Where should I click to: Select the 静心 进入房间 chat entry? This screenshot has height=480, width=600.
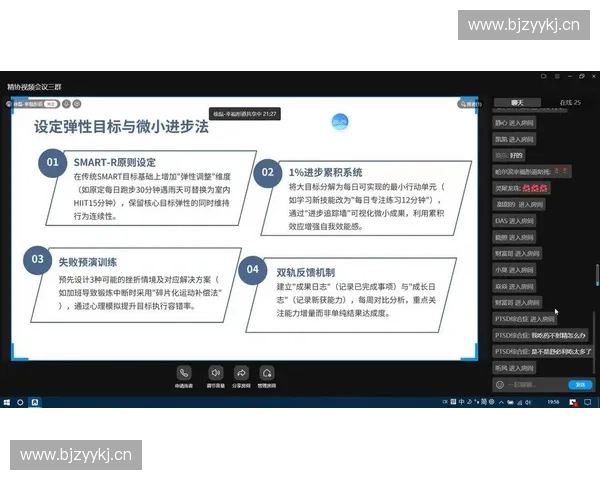click(x=514, y=123)
